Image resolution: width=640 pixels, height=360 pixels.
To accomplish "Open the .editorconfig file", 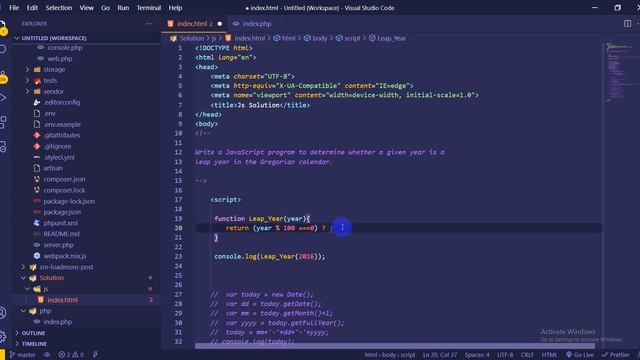I will [62, 102].
